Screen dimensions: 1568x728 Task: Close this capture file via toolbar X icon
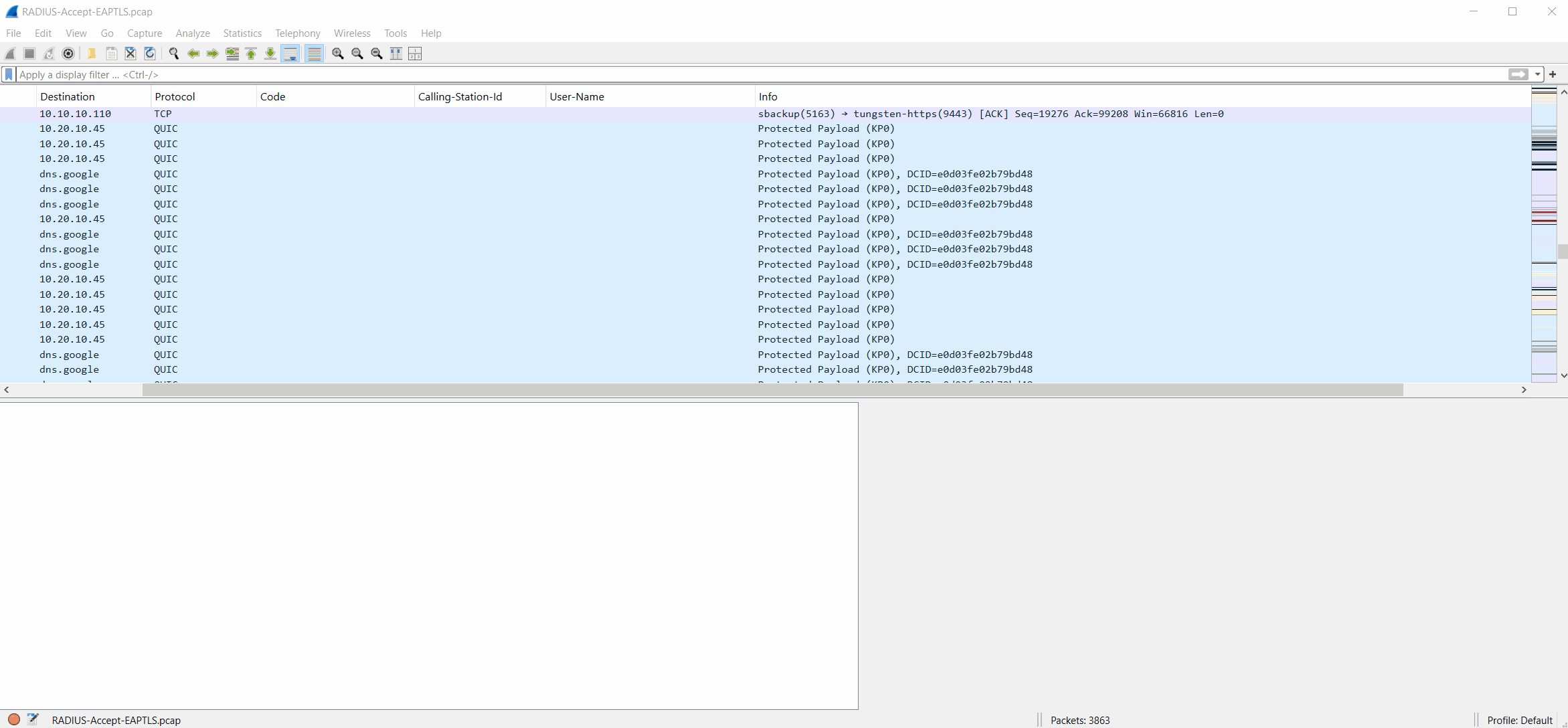tap(130, 54)
